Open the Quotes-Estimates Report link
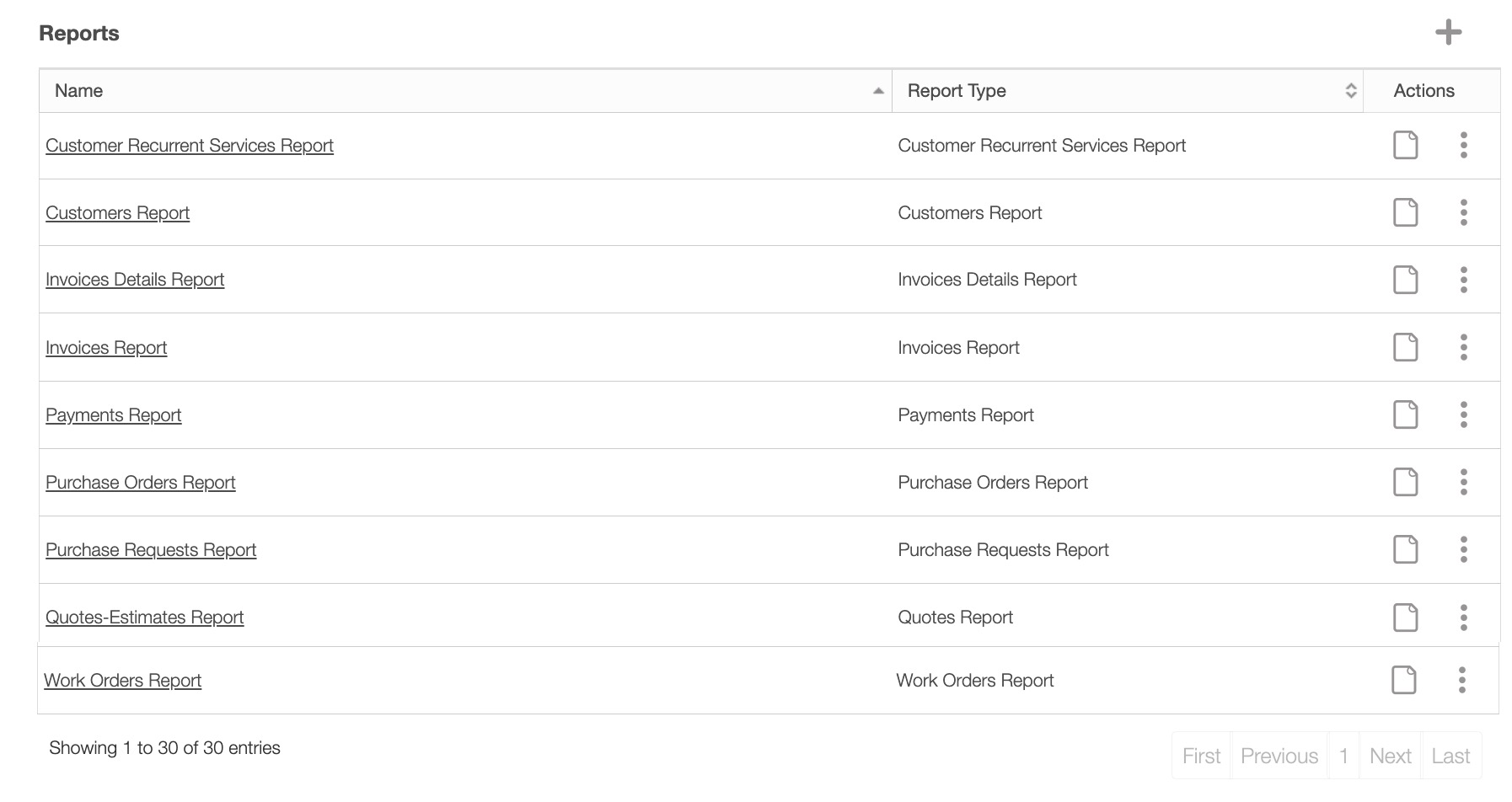The width and height of the screenshot is (1512, 802). pos(144,618)
